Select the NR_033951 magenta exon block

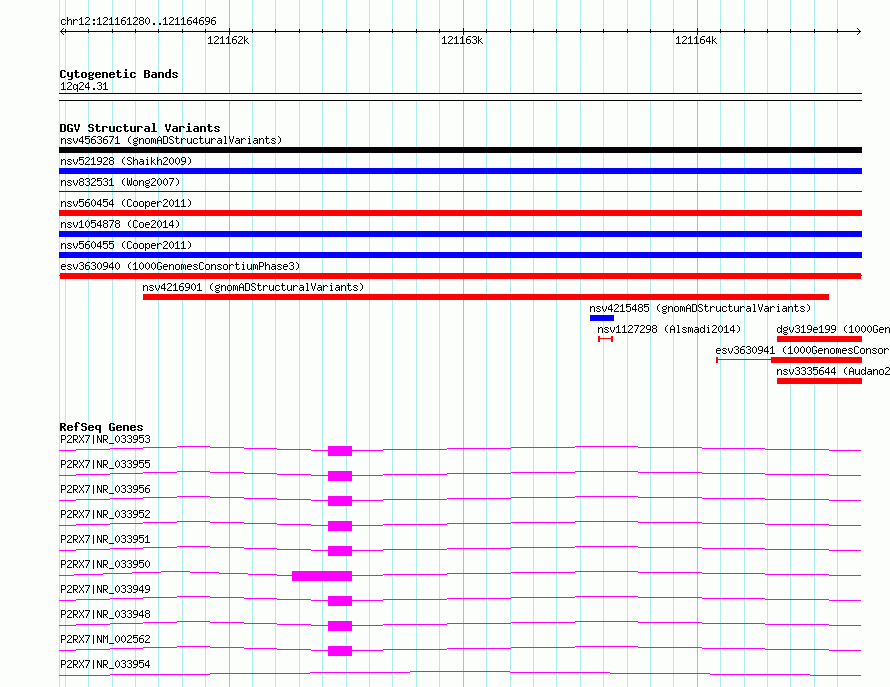[340, 551]
